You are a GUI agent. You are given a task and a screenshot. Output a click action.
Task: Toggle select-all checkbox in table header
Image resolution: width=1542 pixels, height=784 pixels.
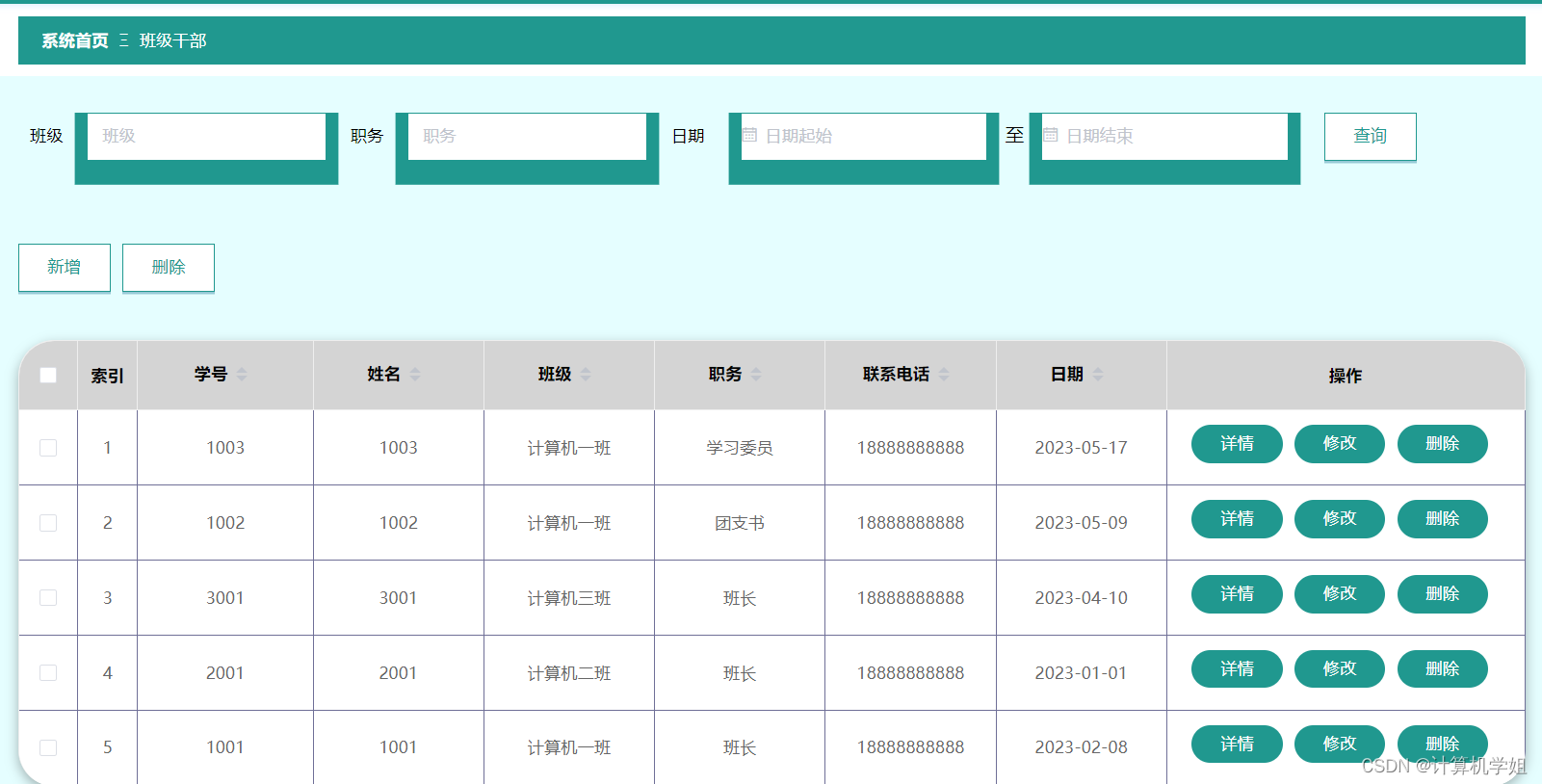(48, 376)
